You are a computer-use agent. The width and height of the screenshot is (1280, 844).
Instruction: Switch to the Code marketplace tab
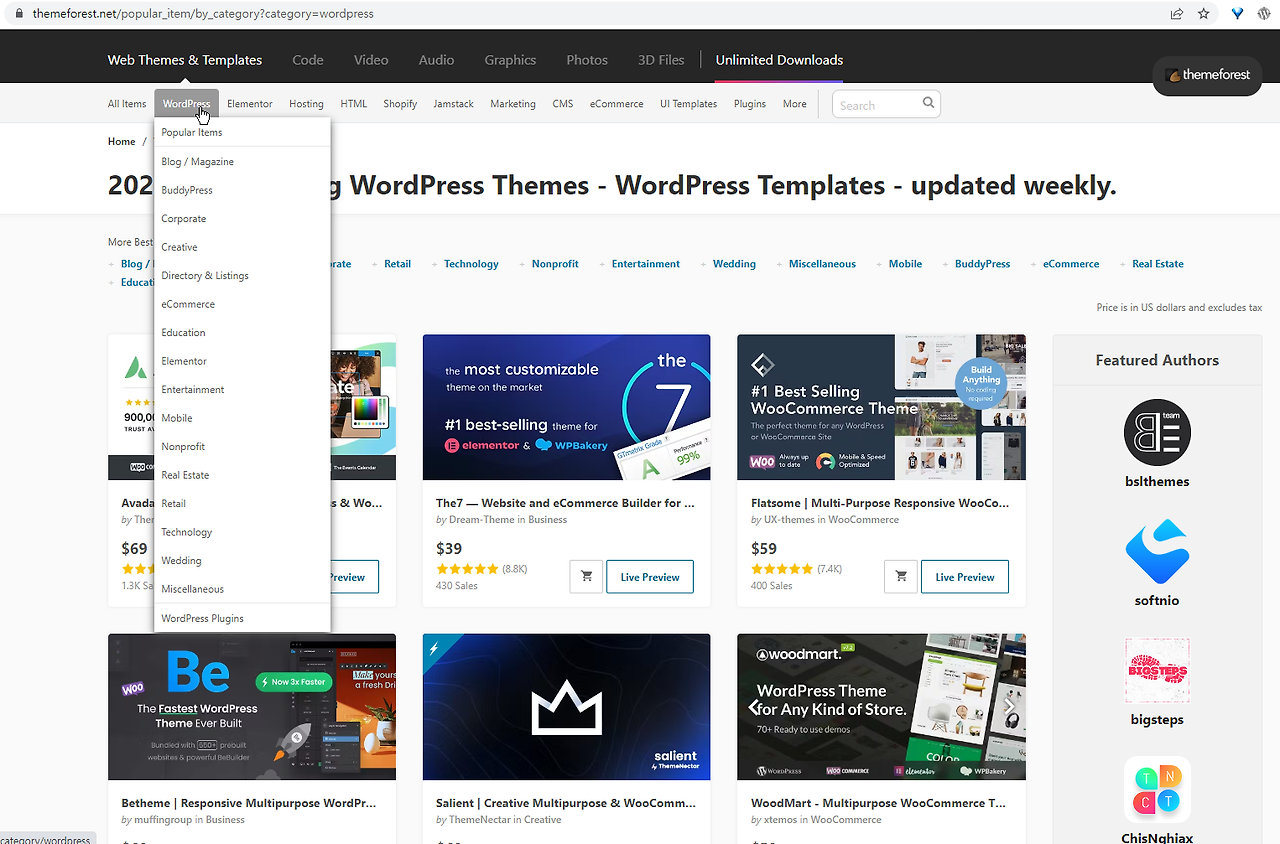(308, 60)
